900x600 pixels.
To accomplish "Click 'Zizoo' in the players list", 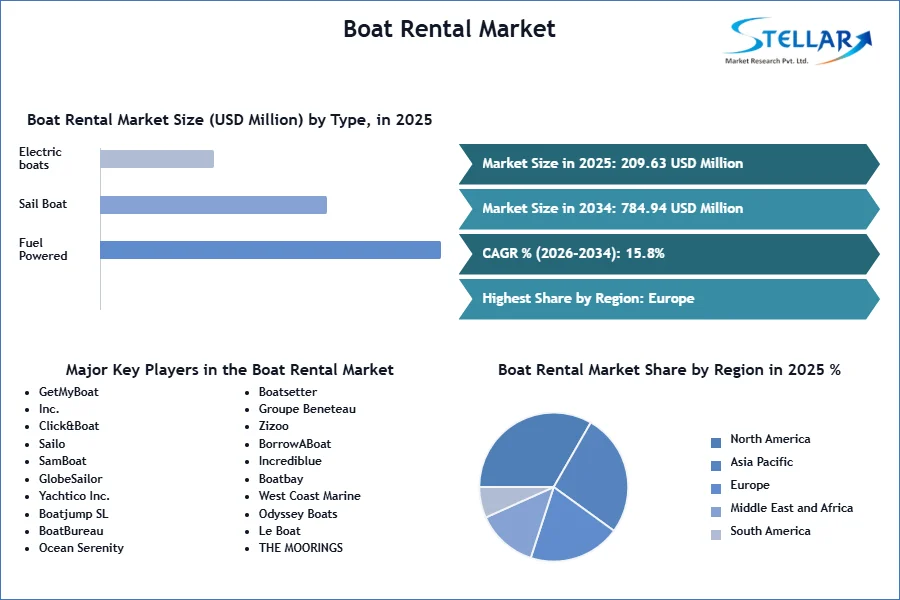I will pos(273,426).
